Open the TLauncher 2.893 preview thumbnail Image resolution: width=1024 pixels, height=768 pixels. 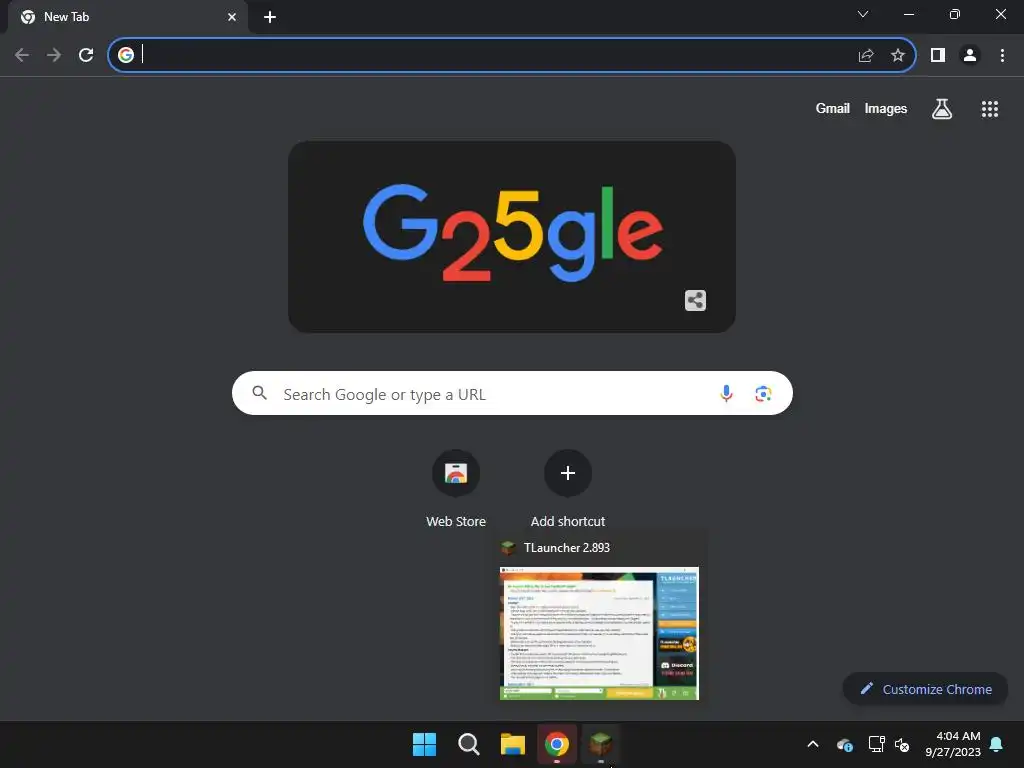click(599, 633)
